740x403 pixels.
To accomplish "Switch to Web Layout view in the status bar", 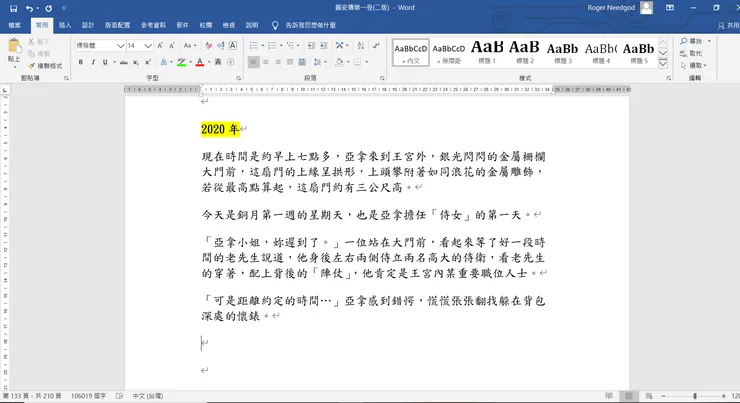I will [649, 396].
